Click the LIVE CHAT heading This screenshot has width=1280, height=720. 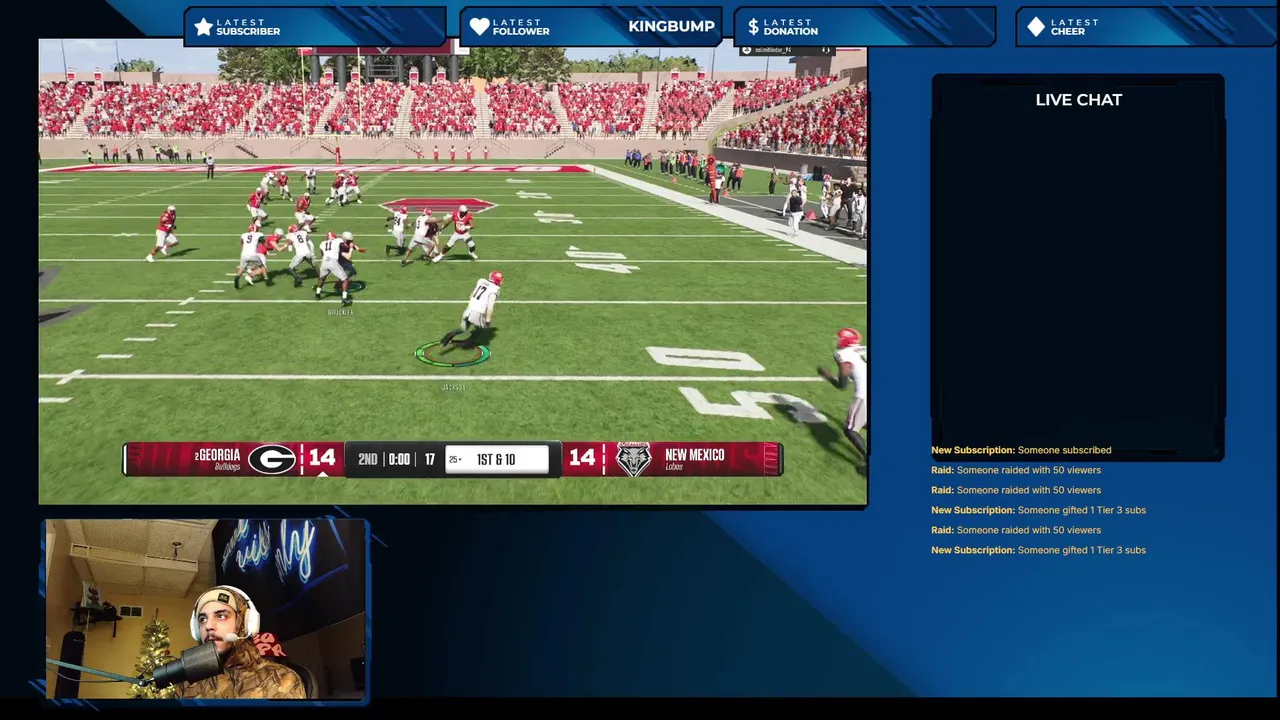pyautogui.click(x=1079, y=100)
